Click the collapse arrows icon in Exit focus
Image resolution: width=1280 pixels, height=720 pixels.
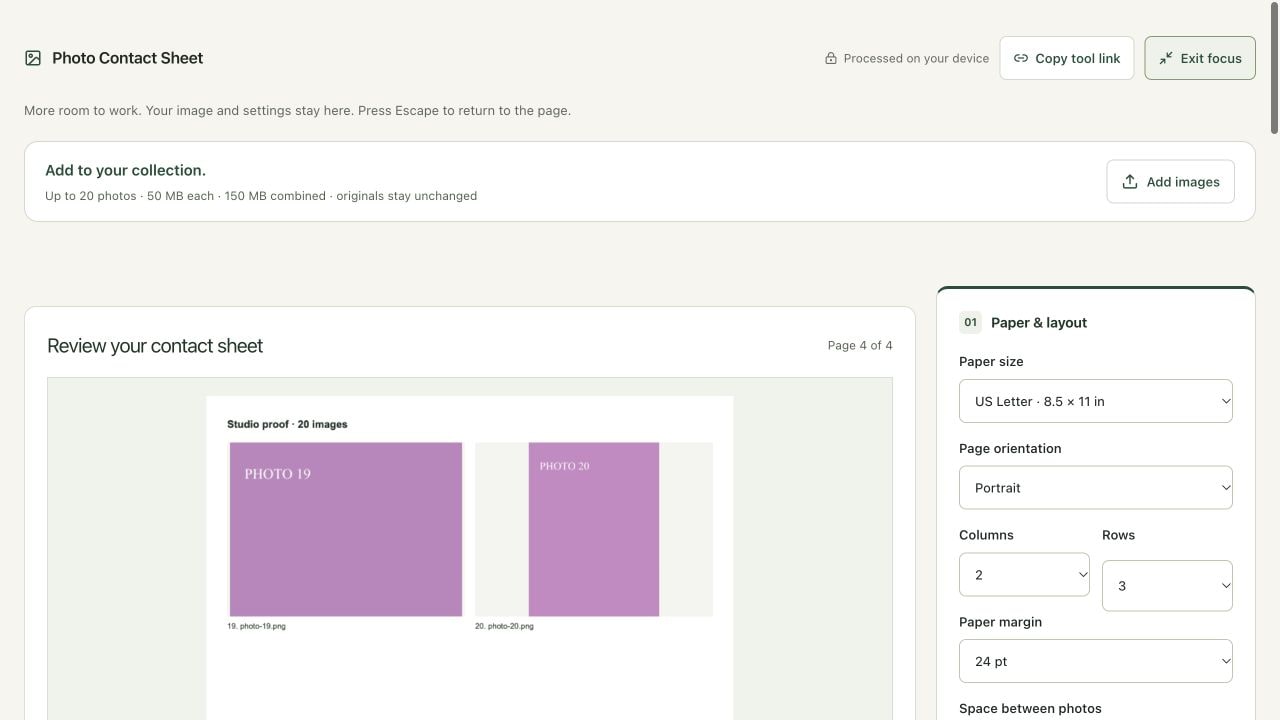click(x=1166, y=58)
